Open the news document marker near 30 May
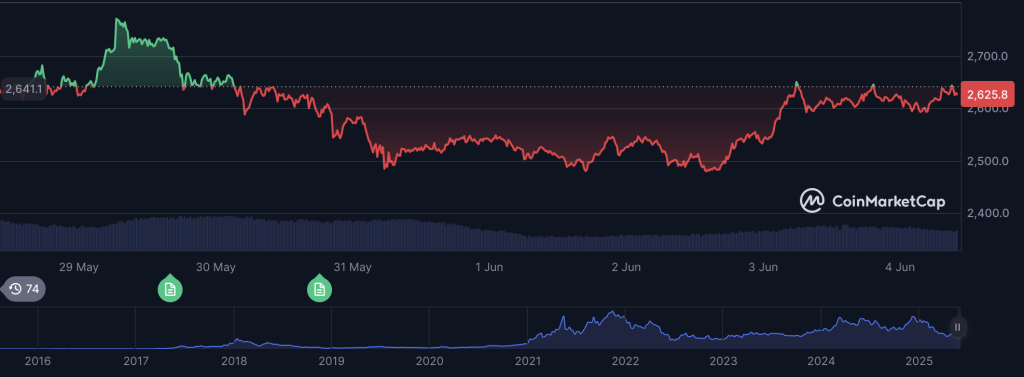 (x=170, y=289)
